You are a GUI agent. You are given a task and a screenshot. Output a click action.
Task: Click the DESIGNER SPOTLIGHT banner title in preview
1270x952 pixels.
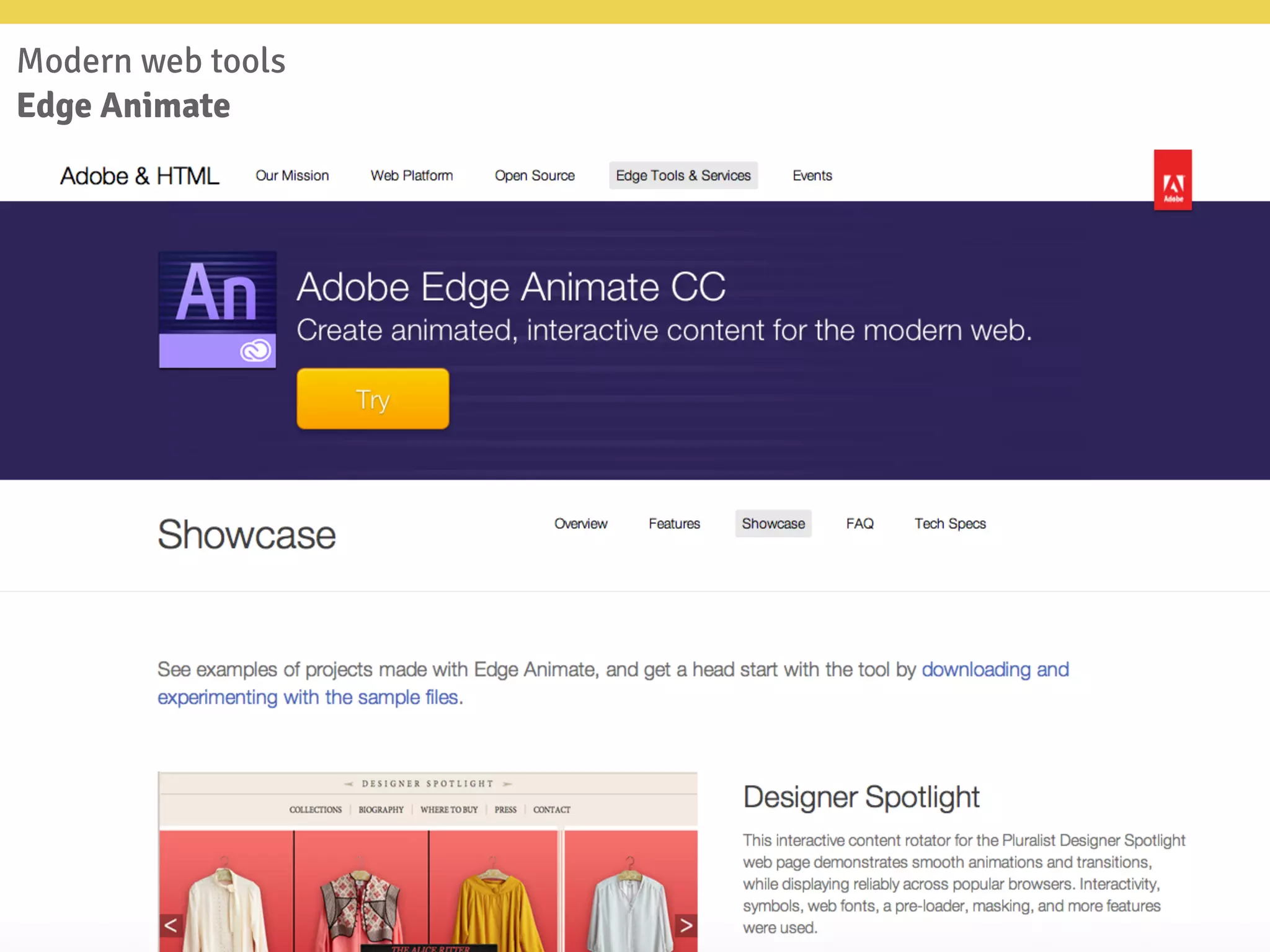coord(428,783)
